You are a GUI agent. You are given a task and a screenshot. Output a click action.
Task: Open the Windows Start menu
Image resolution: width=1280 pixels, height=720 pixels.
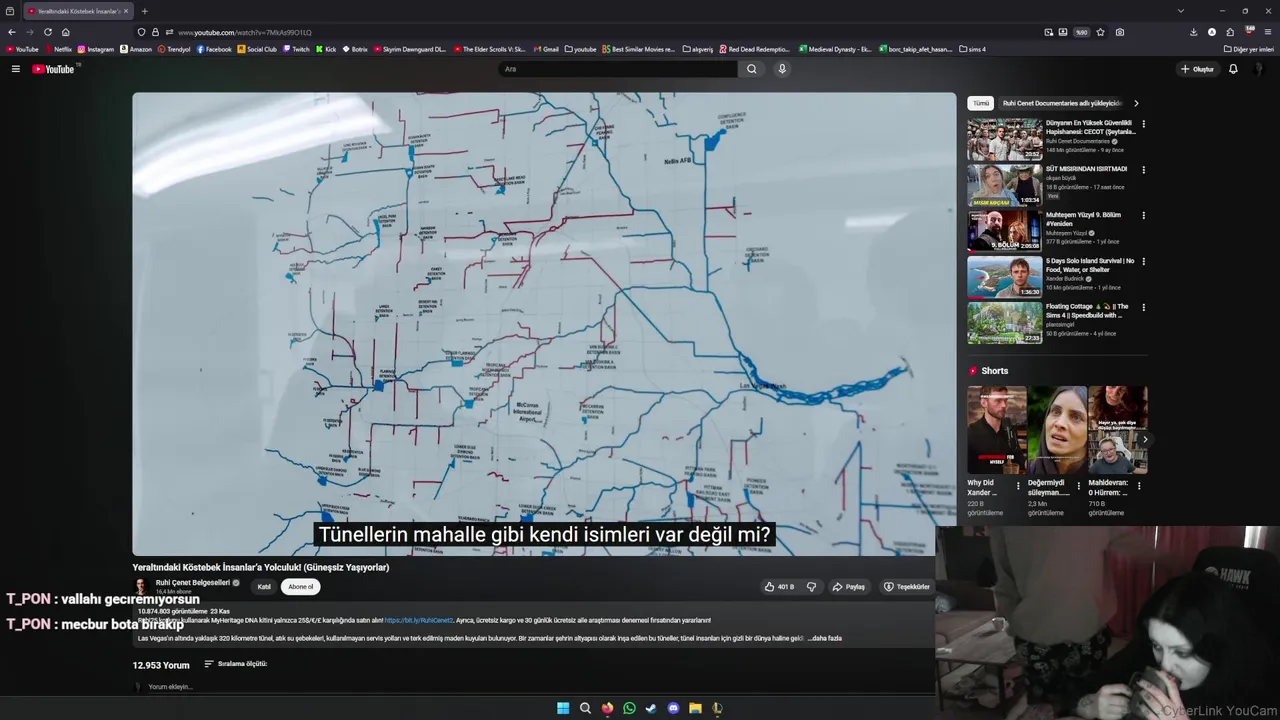(563, 708)
